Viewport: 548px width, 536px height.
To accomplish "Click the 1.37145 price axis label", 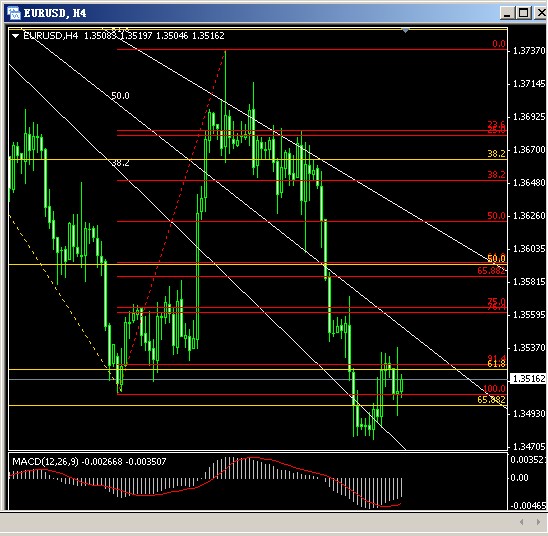I will 529,84.
